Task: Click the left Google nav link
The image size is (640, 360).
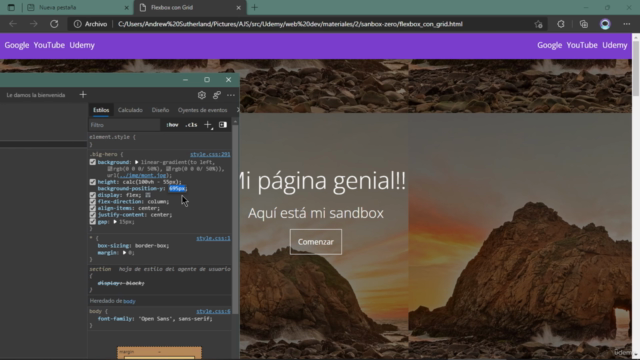Action: 17,45
